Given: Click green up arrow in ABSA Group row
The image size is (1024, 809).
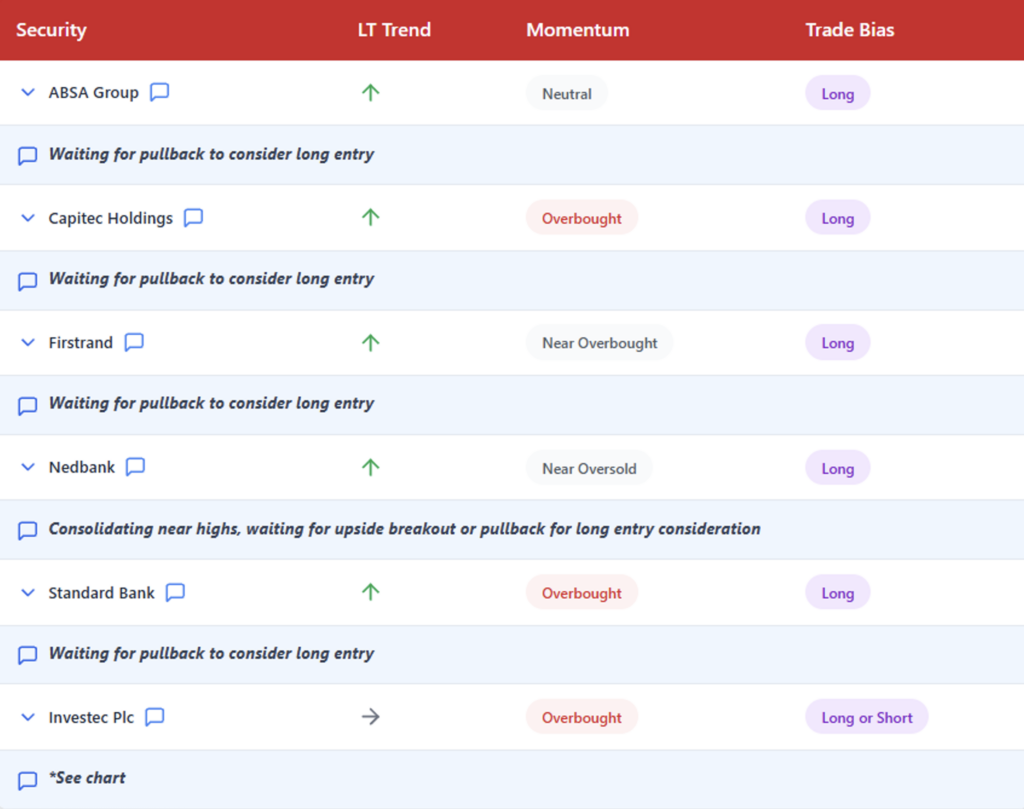Looking at the screenshot, I should pos(371,93).
